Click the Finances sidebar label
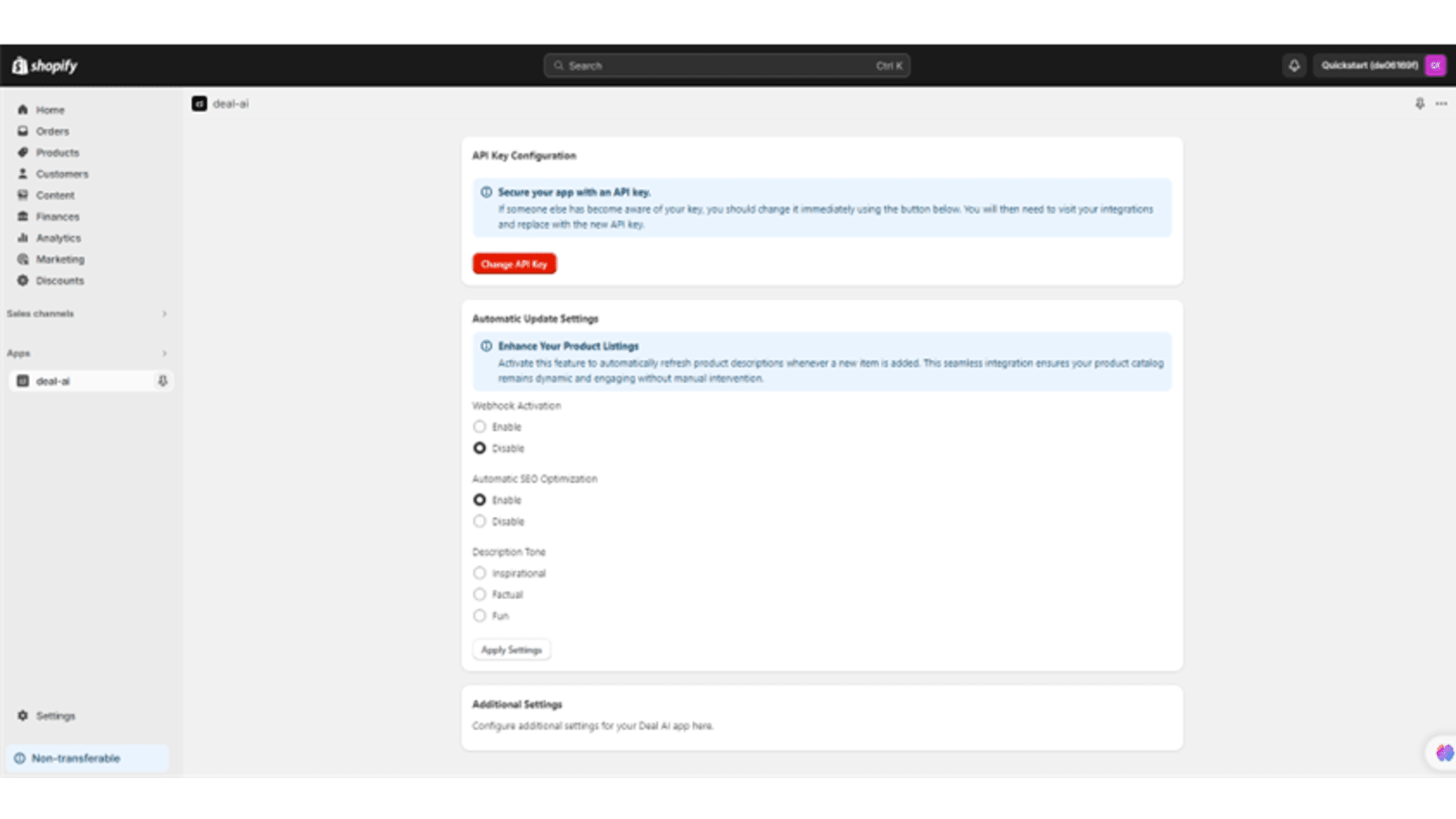This screenshot has height=819, width=1456. tap(58, 217)
